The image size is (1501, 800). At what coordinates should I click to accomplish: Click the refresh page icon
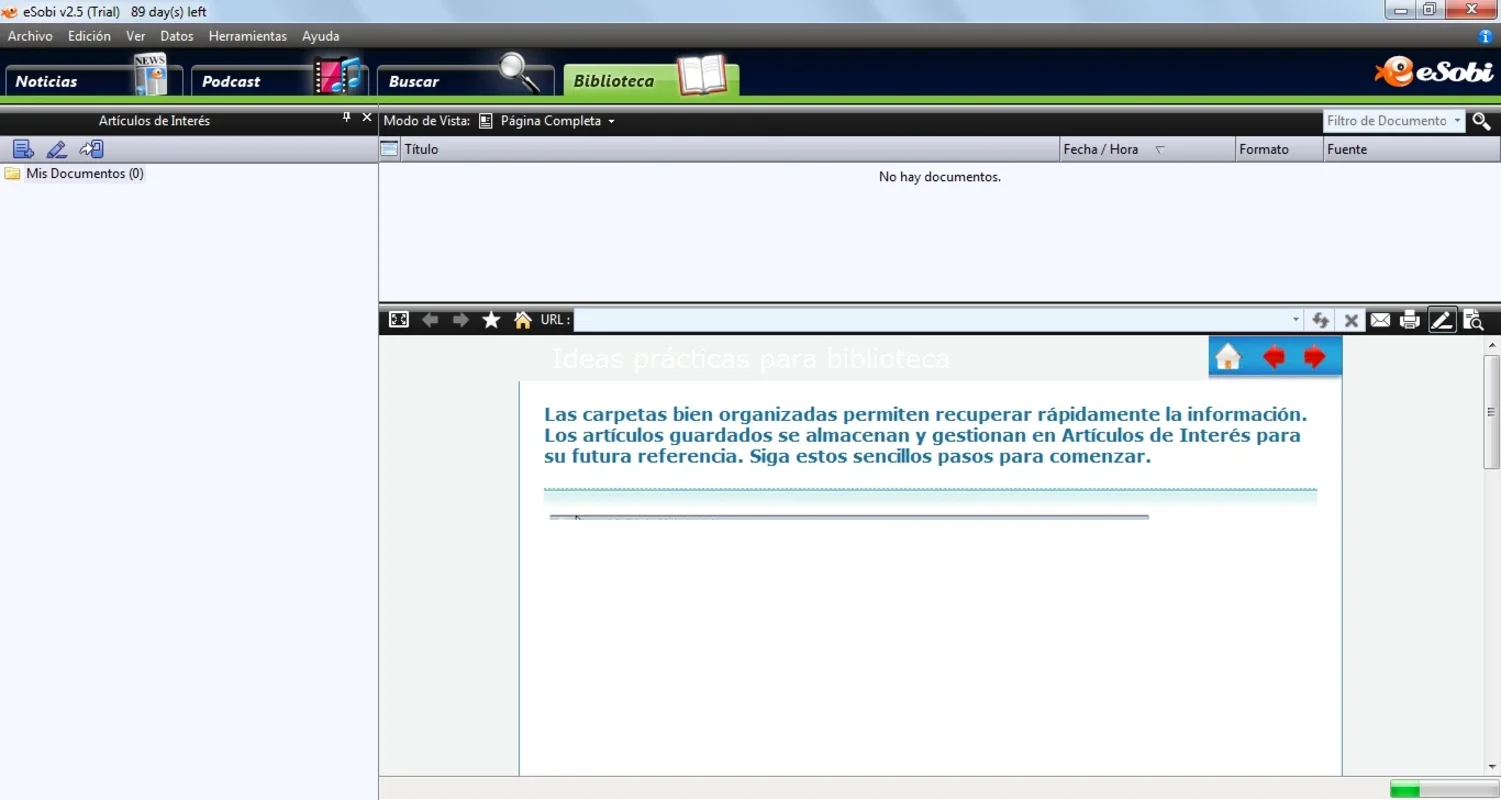(x=1320, y=320)
